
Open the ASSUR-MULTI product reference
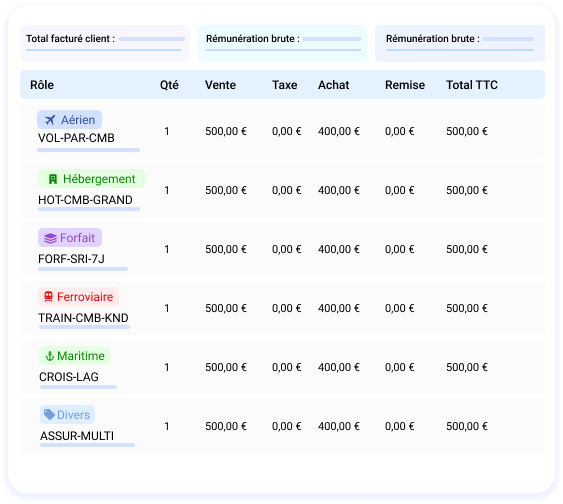point(77,436)
